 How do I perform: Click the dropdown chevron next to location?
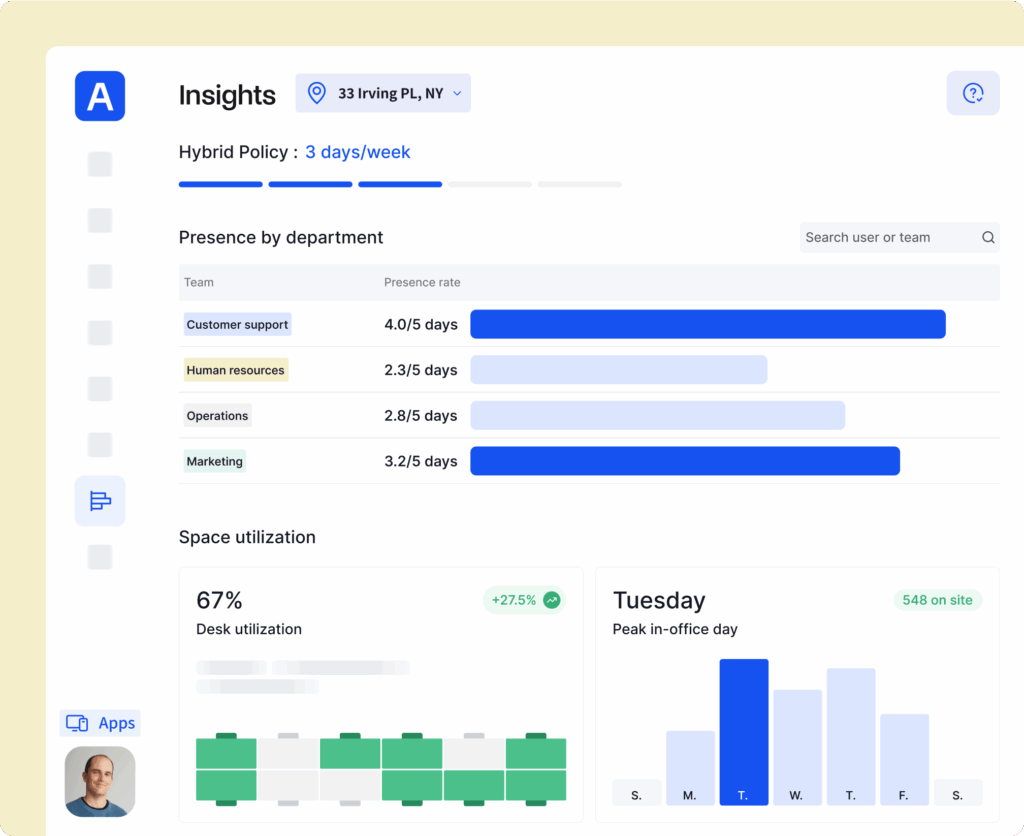click(x=457, y=94)
